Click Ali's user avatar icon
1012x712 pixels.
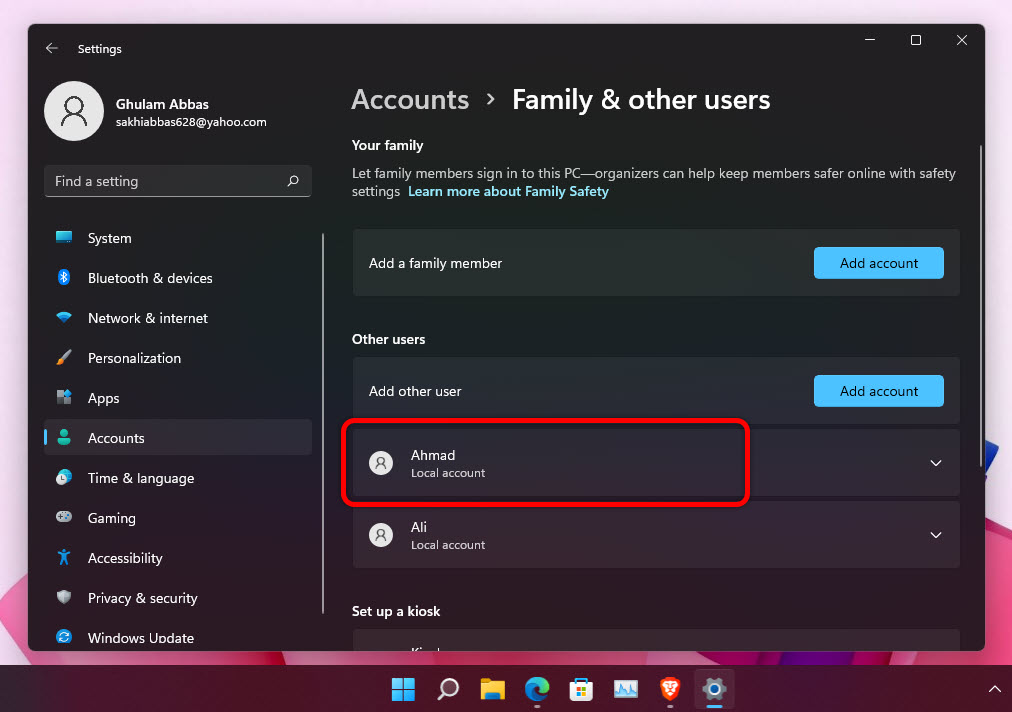381,535
